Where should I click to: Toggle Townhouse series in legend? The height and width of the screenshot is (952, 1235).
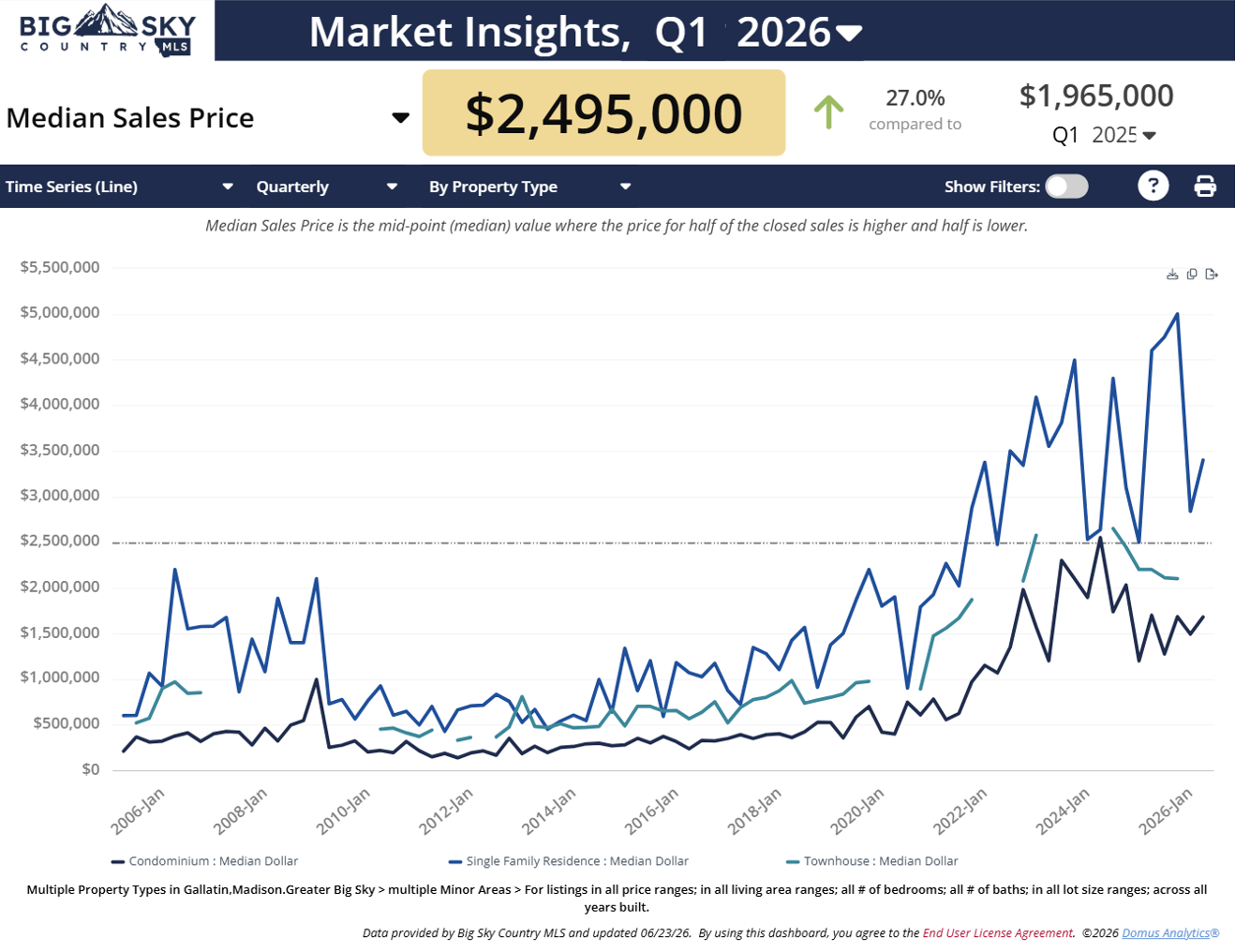(872, 861)
